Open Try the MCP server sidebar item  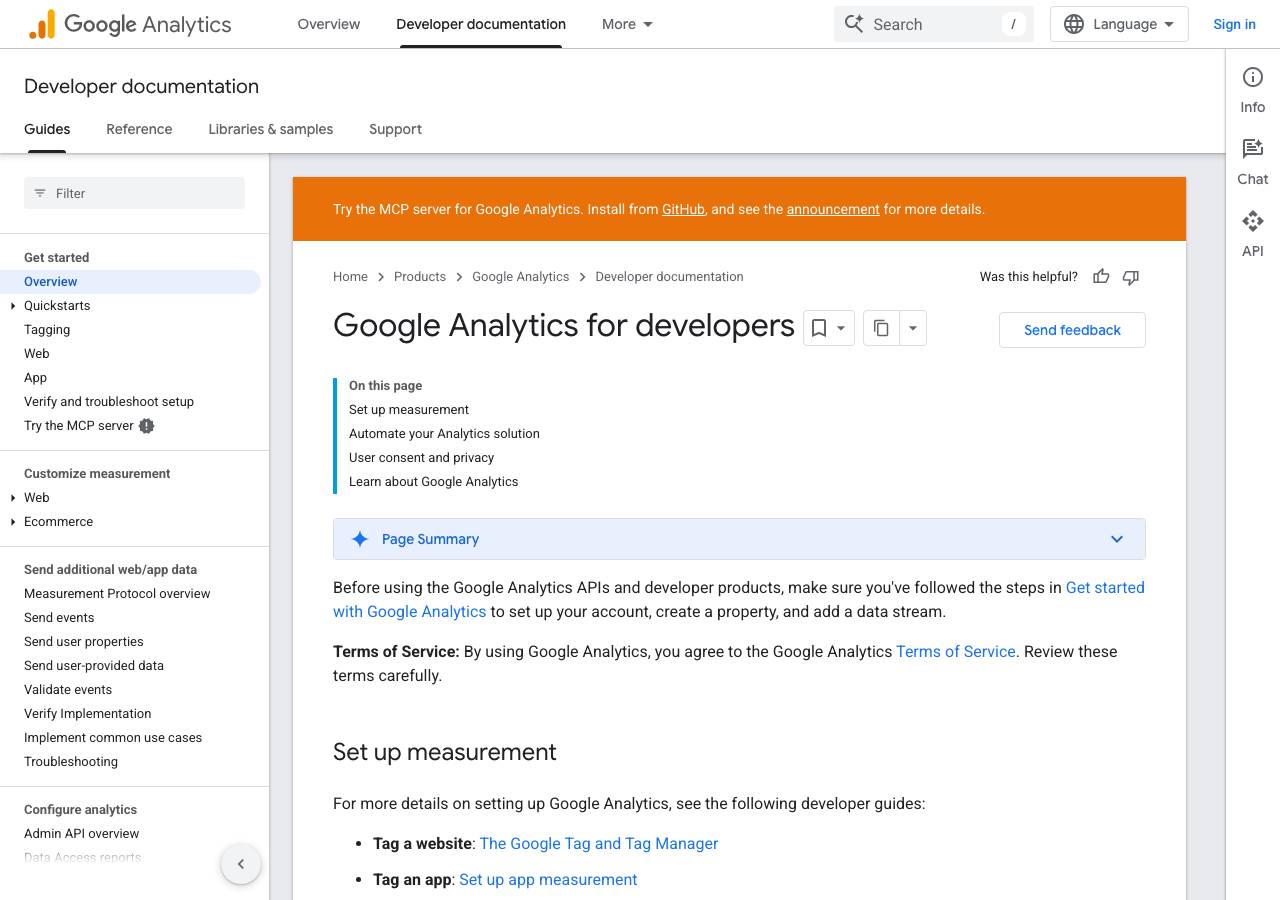(x=79, y=426)
